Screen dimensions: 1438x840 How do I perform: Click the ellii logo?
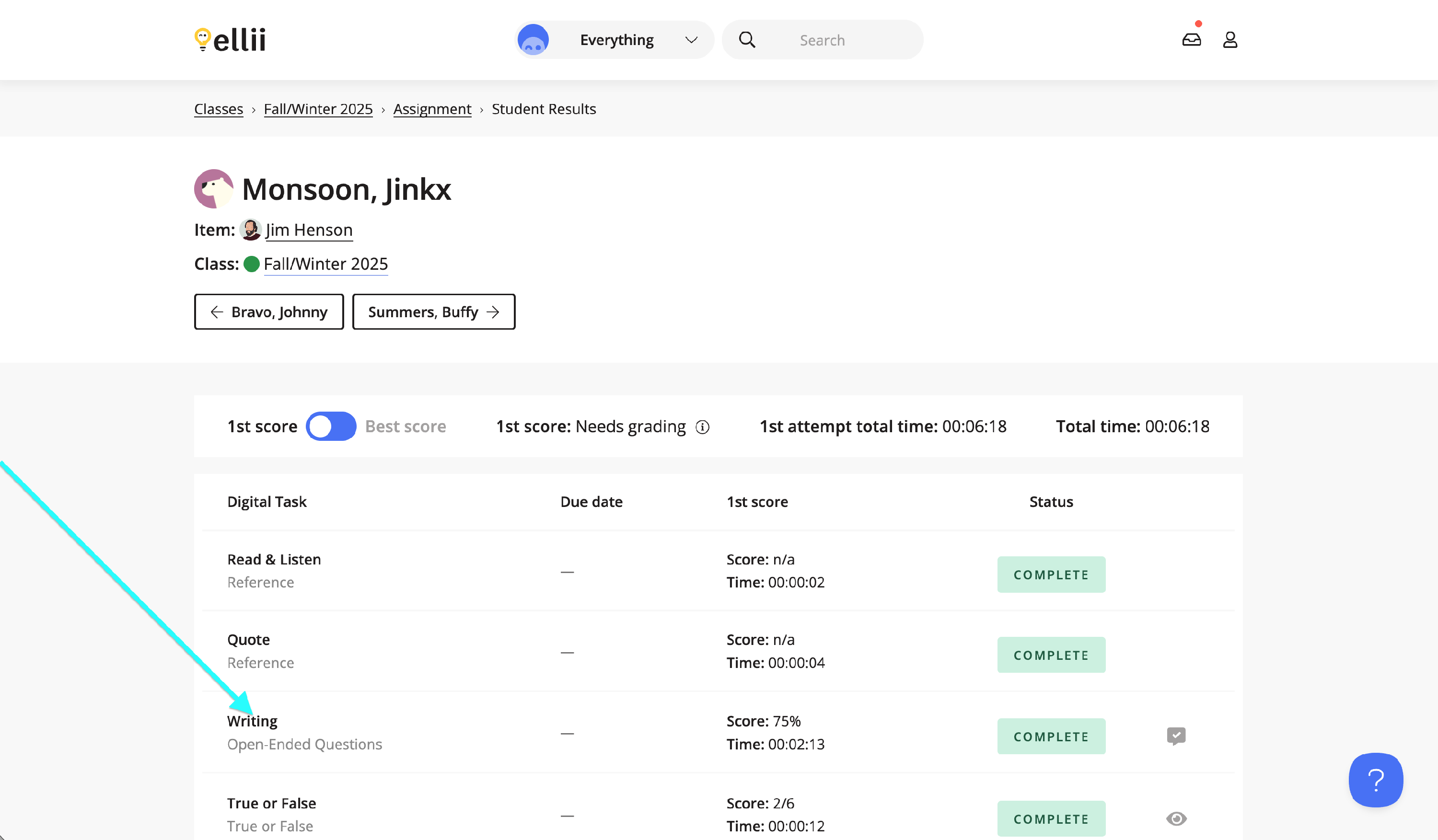pyautogui.click(x=230, y=40)
